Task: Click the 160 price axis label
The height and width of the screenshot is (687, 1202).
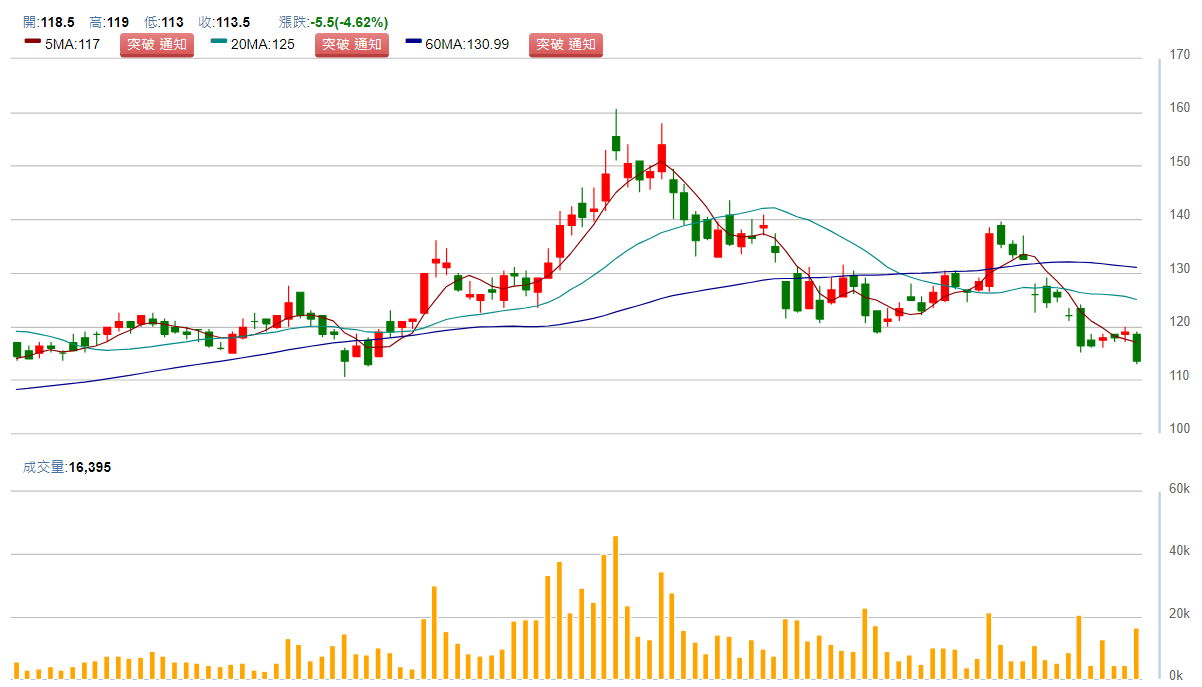Action: pos(1180,108)
